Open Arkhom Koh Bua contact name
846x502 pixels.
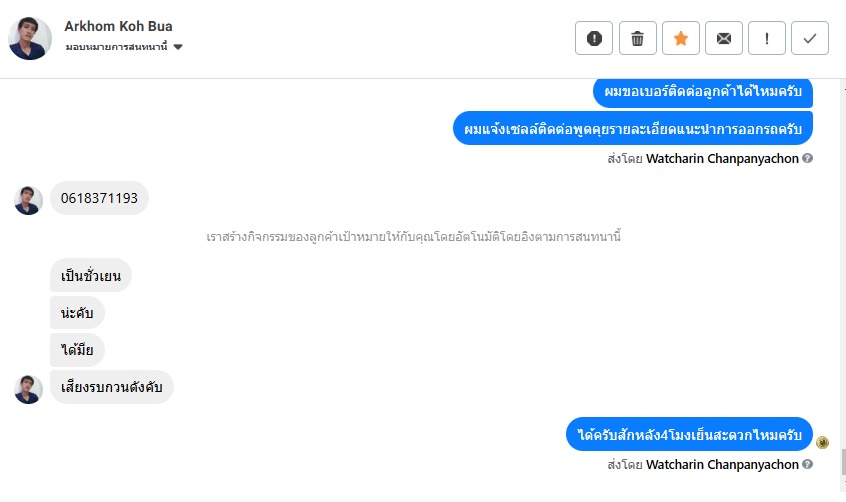(x=118, y=26)
